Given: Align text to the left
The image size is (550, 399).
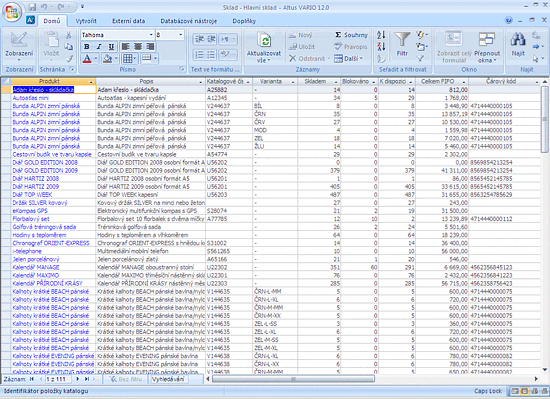Looking at the screenshot, I should coord(125,46).
